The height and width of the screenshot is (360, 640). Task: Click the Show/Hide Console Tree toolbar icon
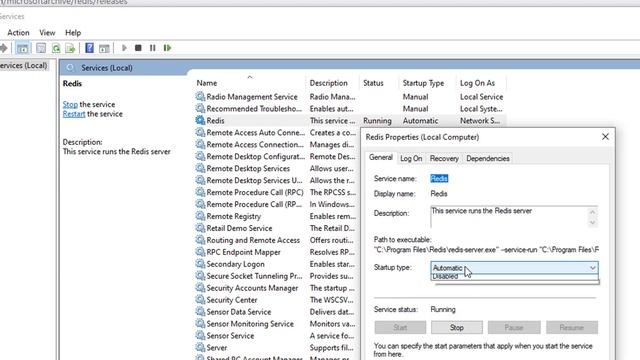[x=22, y=48]
